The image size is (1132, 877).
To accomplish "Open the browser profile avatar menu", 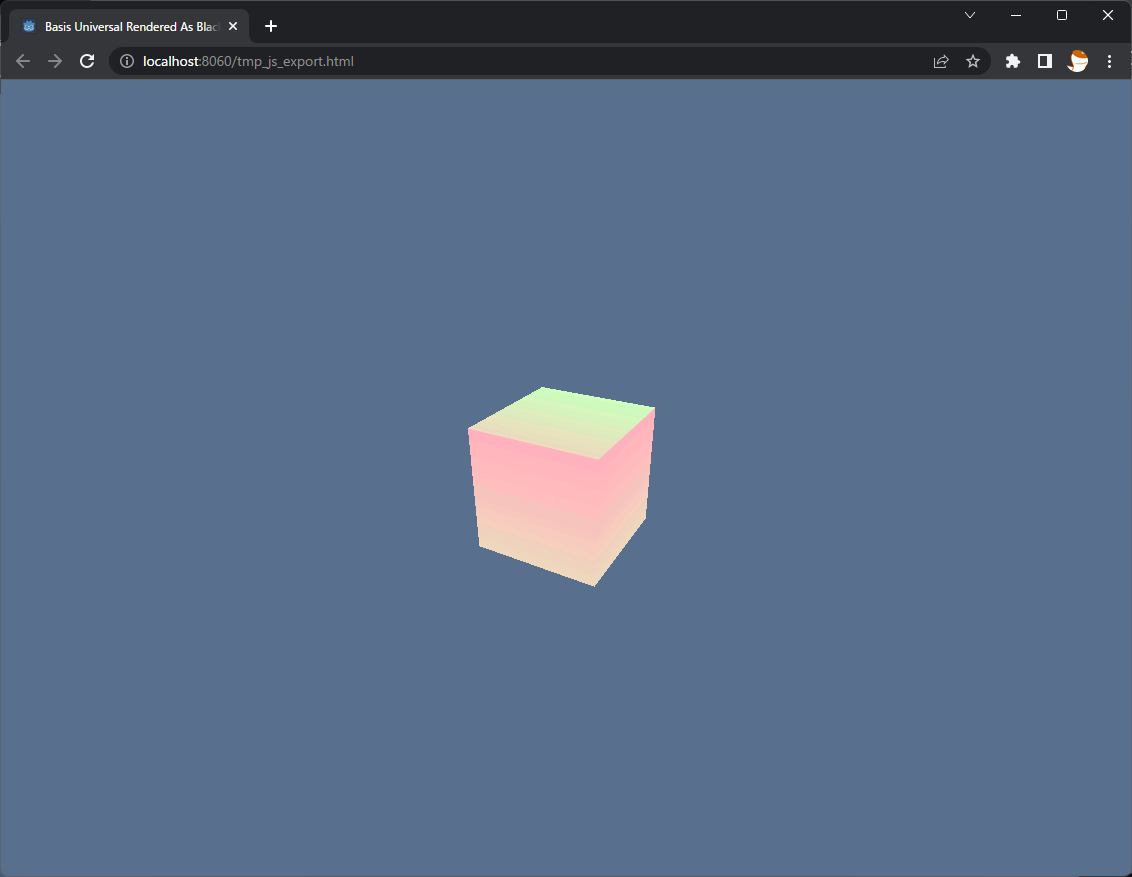I will click(x=1077, y=61).
